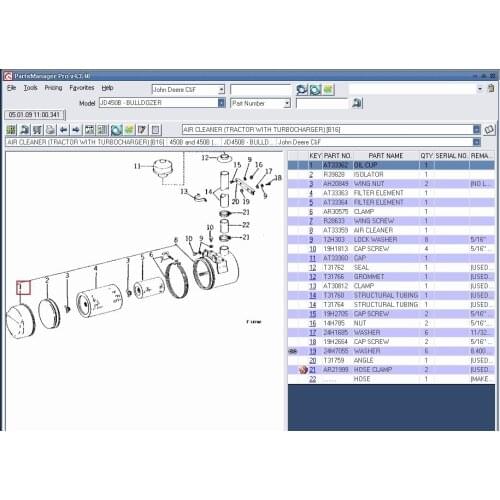Select the 05.01.09 11:00.341 tab
500x500 pixels.
(x=35, y=115)
